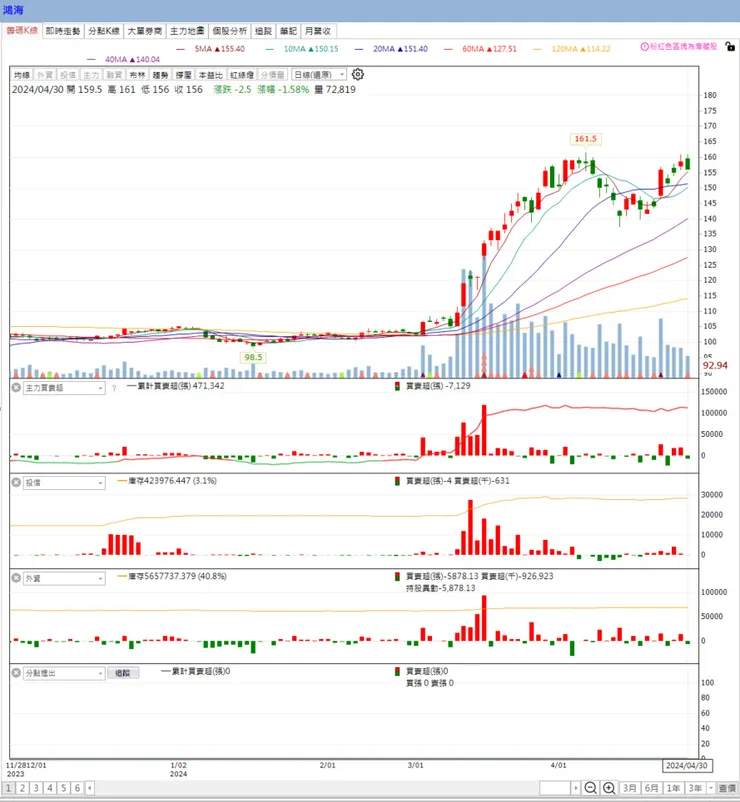
Task: Toggle the 投信 overlay button in chart toolbar
Action: pyautogui.click(x=68, y=75)
